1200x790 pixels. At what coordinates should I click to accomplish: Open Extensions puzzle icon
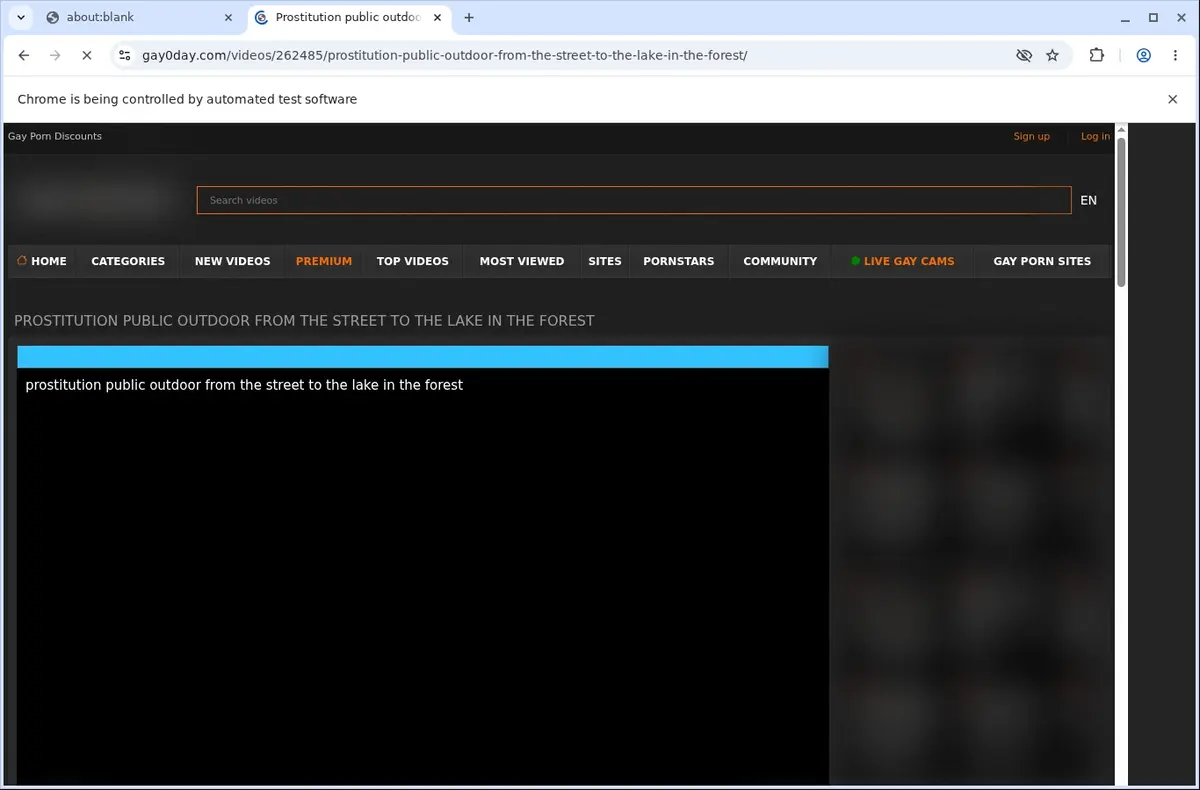coord(1097,56)
